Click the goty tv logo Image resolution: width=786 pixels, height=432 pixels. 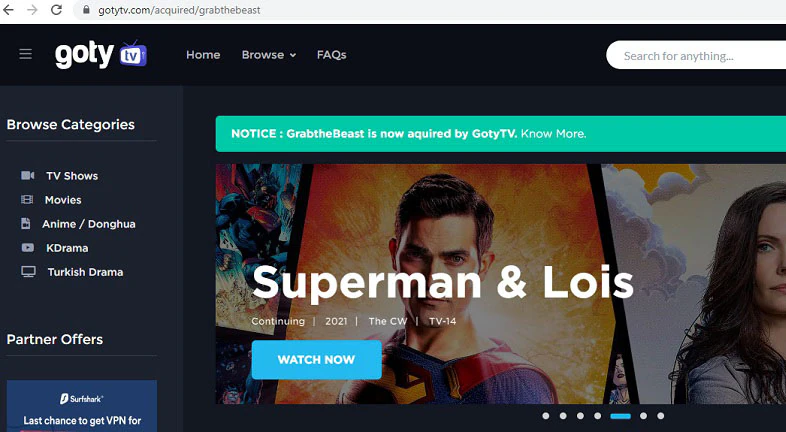(101, 54)
